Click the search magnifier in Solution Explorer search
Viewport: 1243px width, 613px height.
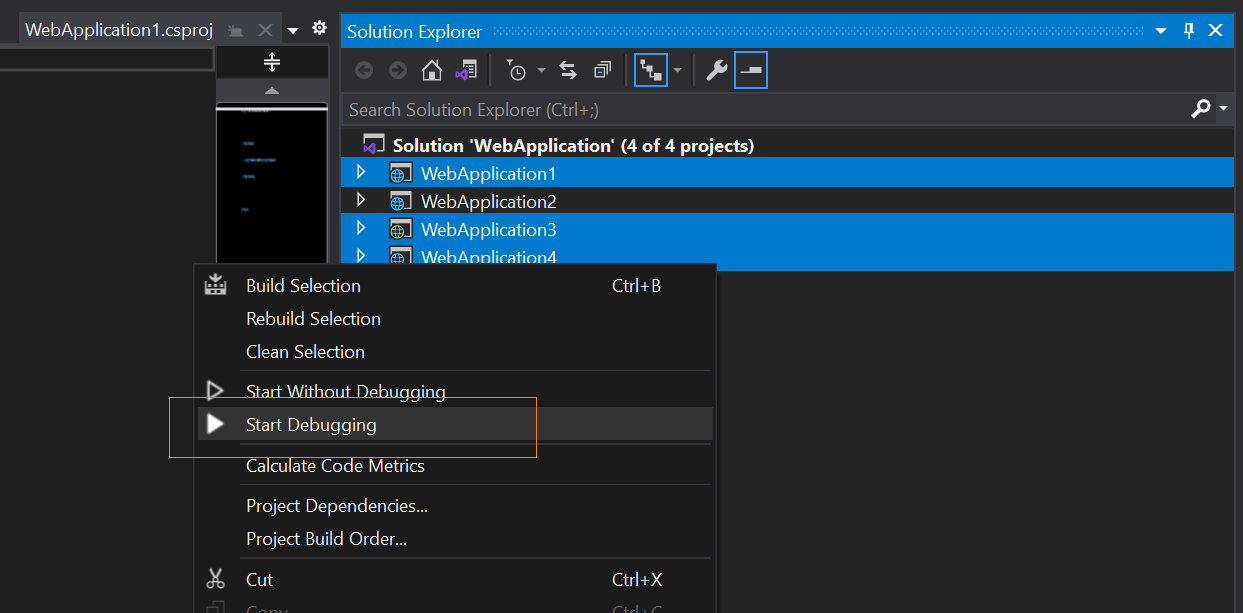1199,108
